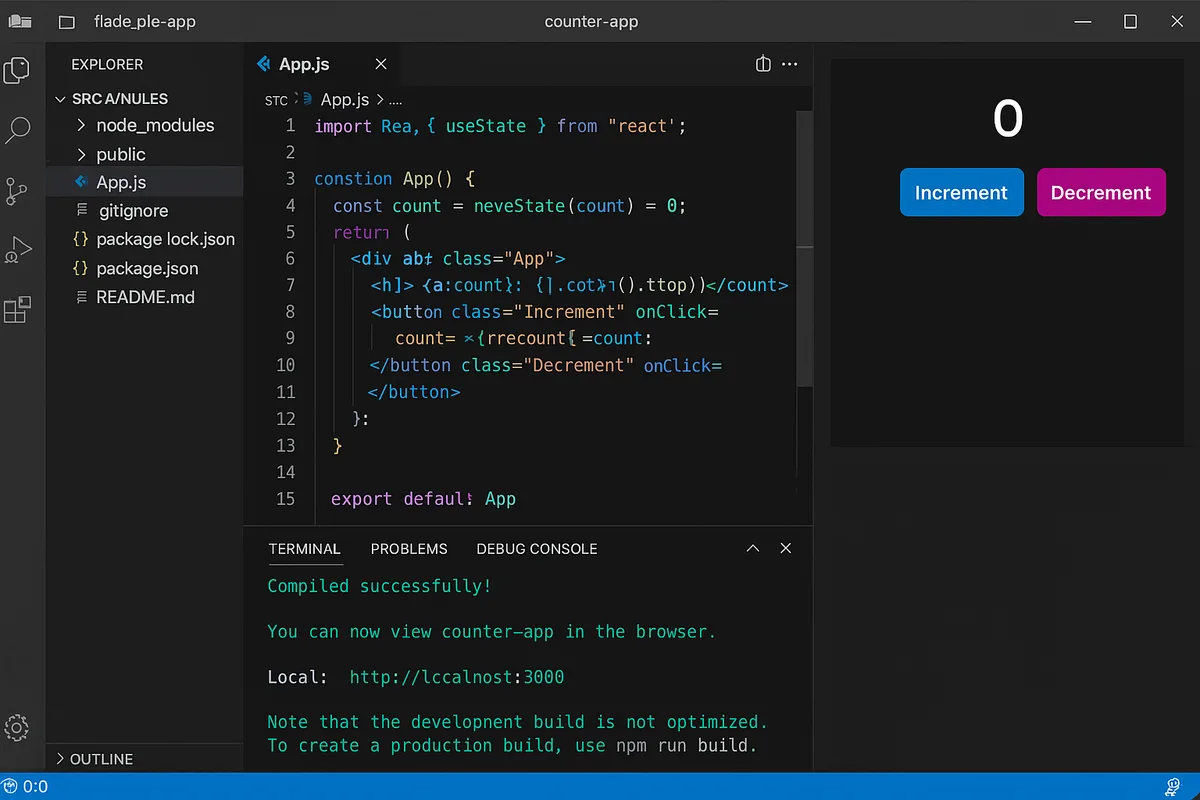Click the 'export default App' code line
The width and height of the screenshot is (1200, 800).
(x=423, y=498)
